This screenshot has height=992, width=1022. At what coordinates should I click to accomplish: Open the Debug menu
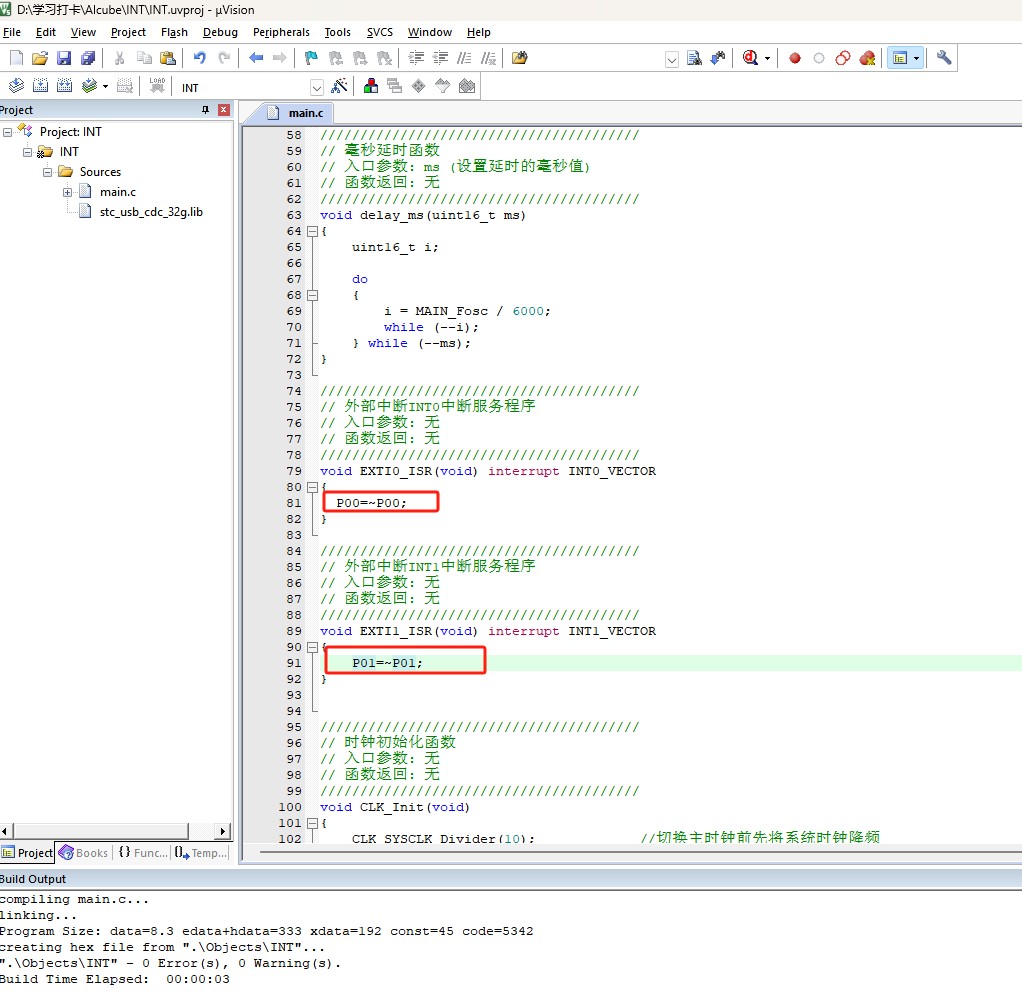coord(220,32)
